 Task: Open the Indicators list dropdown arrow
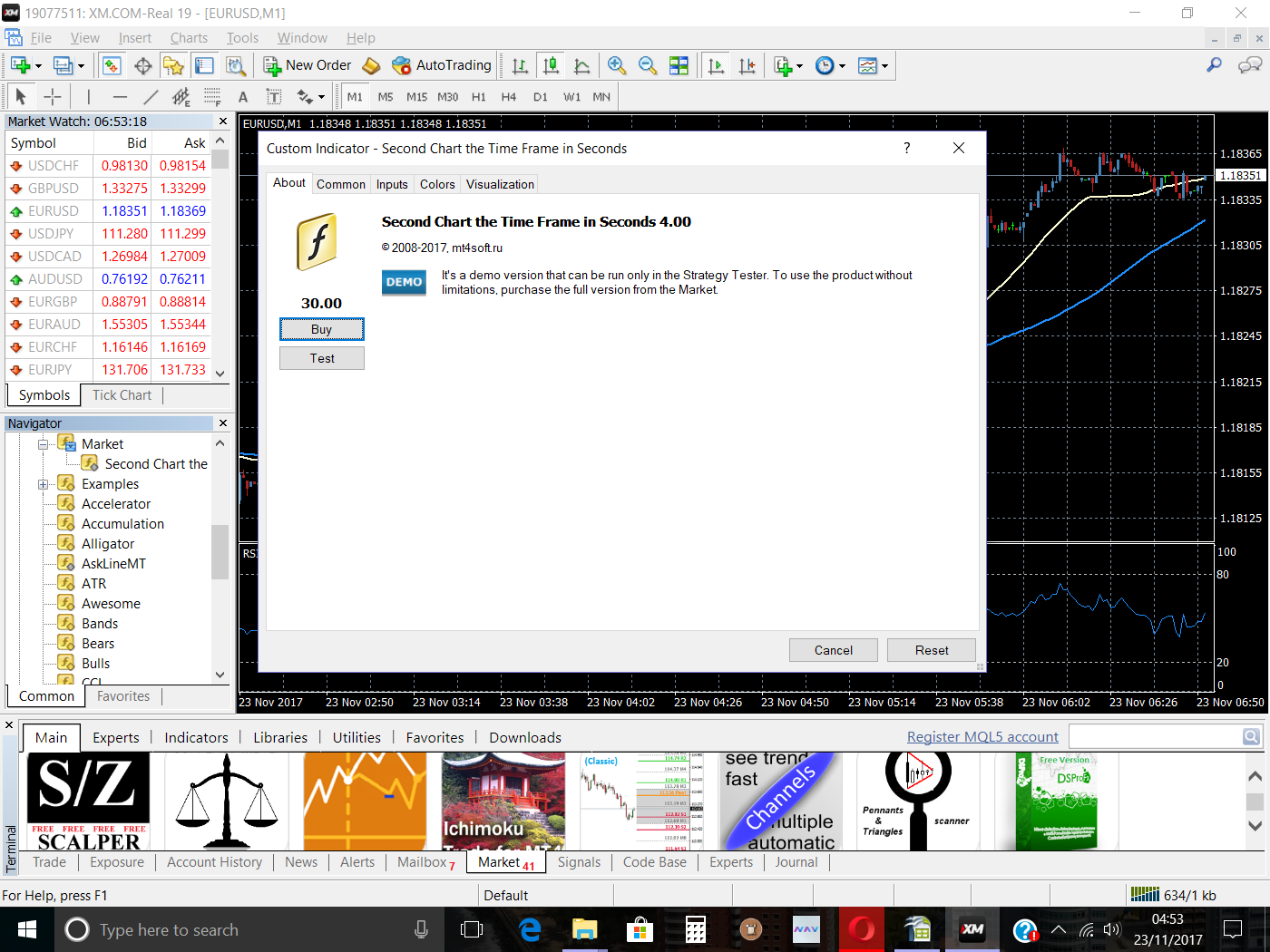(x=799, y=66)
